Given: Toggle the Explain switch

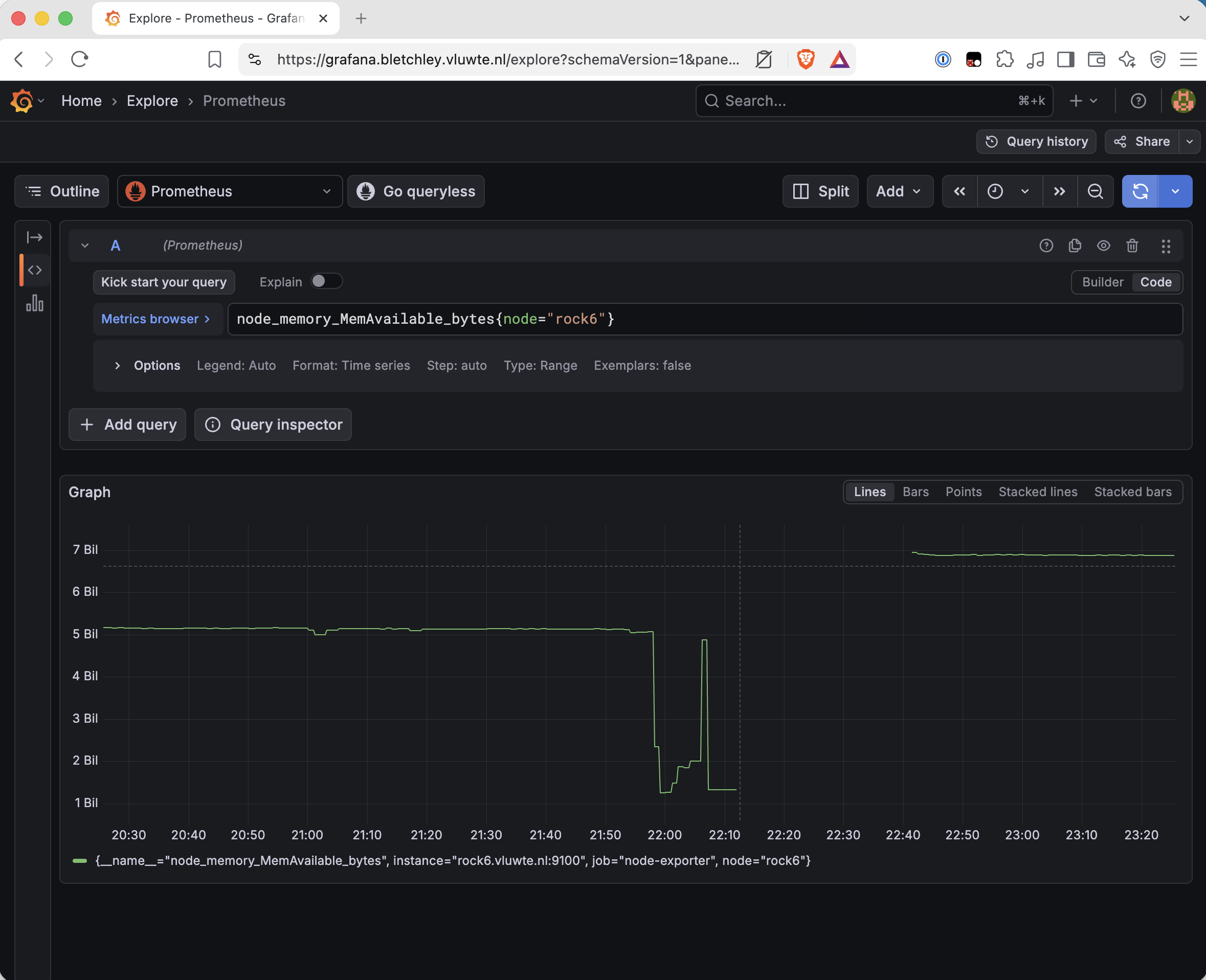Looking at the screenshot, I should coord(326,281).
